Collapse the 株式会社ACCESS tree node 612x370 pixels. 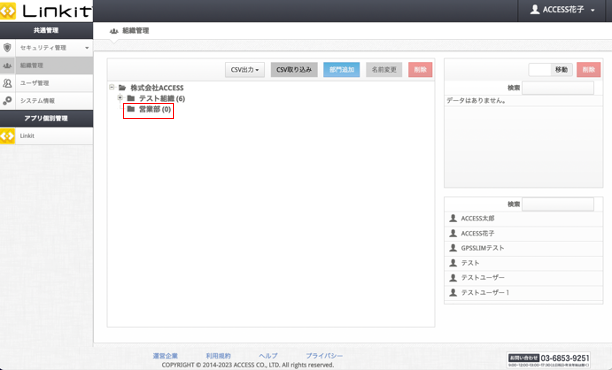tap(112, 87)
